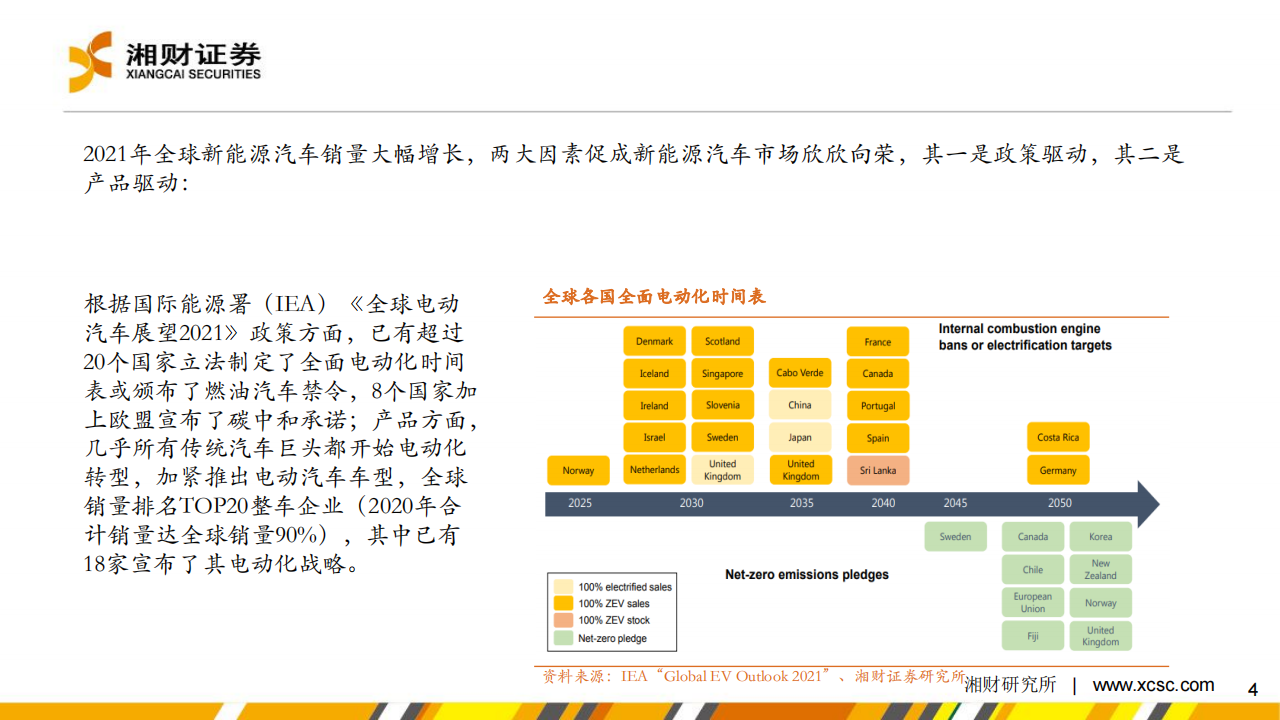This screenshot has height=720, width=1280.
Task: Click the Ireland box
Action: (655, 405)
